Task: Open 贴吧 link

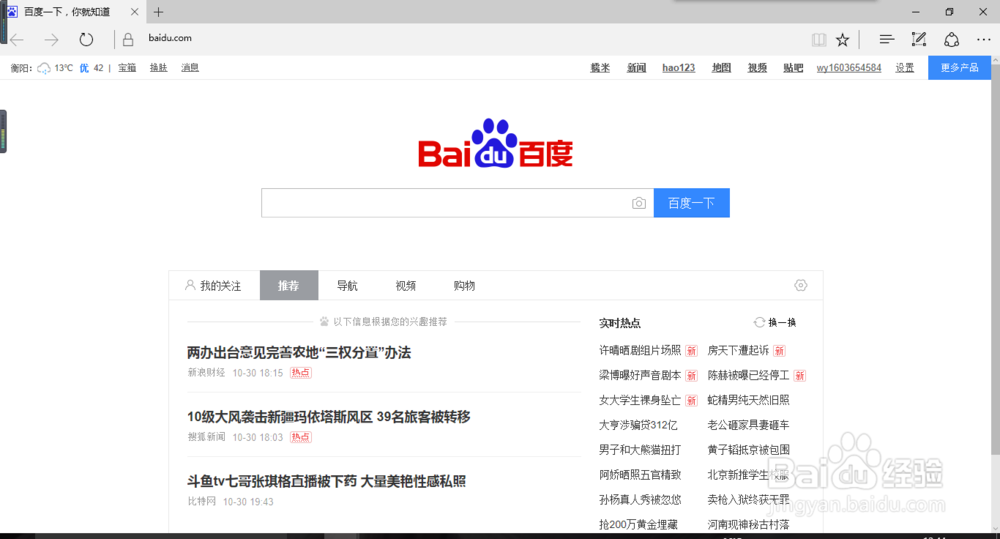Action: point(793,68)
